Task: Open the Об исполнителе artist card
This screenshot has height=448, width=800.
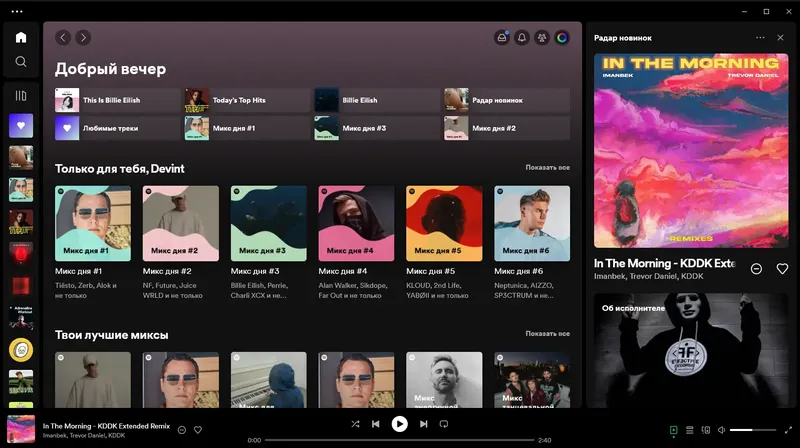Action: tap(691, 350)
